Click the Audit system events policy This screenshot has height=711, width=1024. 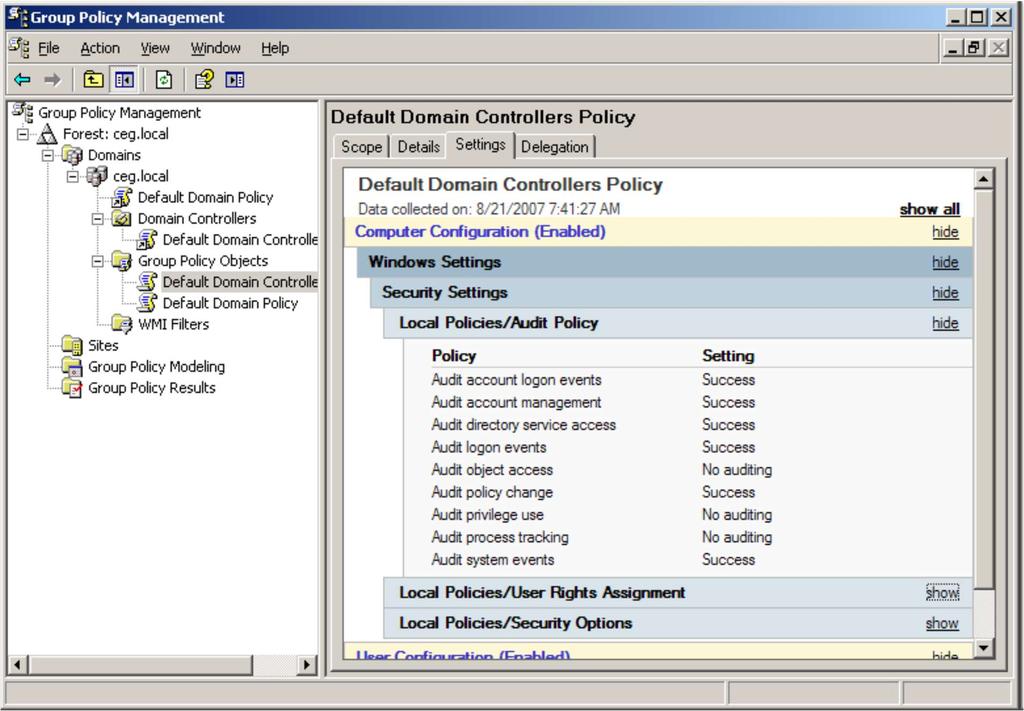(492, 560)
